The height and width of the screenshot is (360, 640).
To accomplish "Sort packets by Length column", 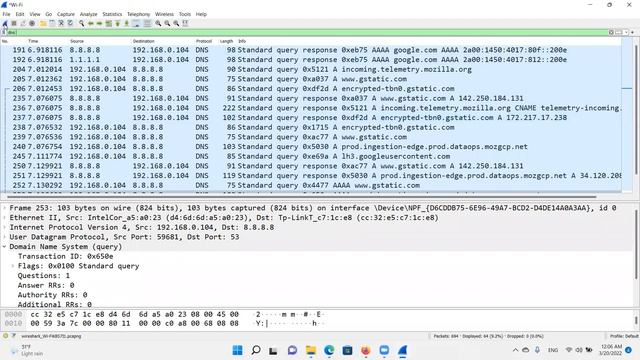I will coord(227,41).
